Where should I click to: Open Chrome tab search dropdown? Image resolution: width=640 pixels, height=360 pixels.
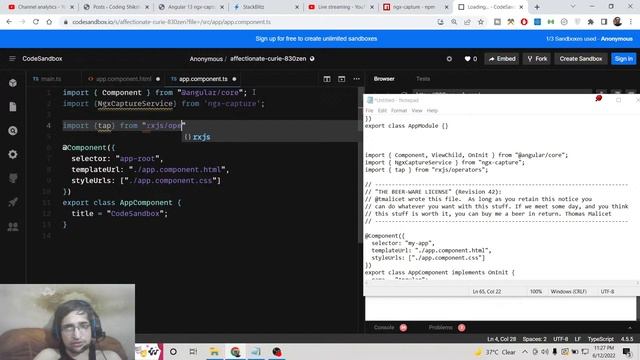click(x=573, y=7)
